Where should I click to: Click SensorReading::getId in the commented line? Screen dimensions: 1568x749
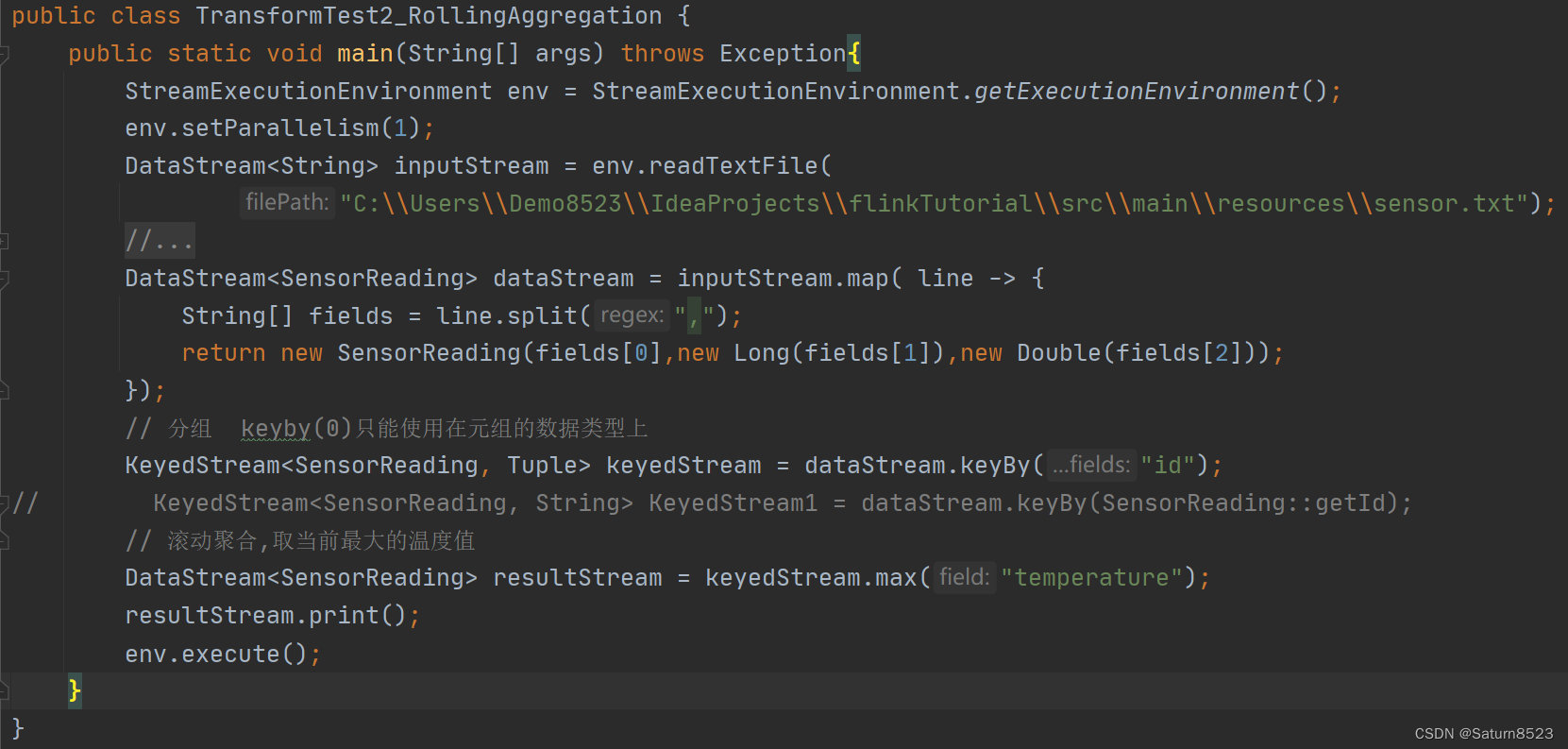coord(1245,503)
